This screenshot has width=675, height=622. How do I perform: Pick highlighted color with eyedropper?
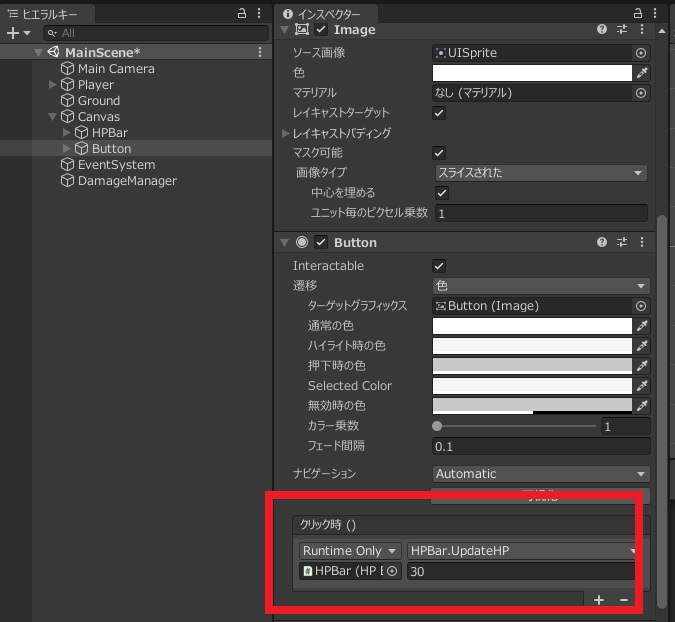pyautogui.click(x=642, y=346)
